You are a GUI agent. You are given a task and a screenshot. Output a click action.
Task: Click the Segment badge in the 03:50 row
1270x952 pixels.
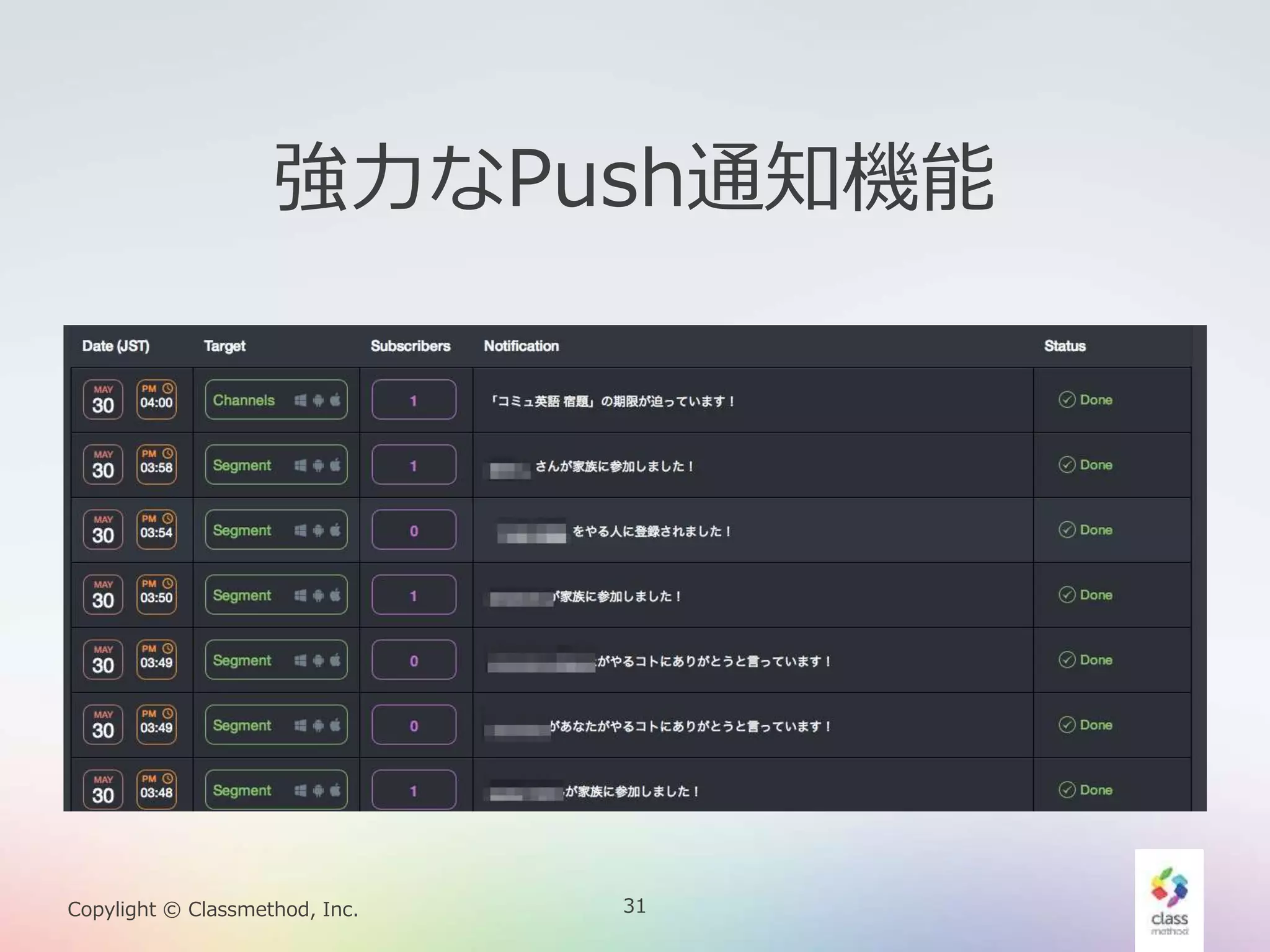[x=276, y=595]
